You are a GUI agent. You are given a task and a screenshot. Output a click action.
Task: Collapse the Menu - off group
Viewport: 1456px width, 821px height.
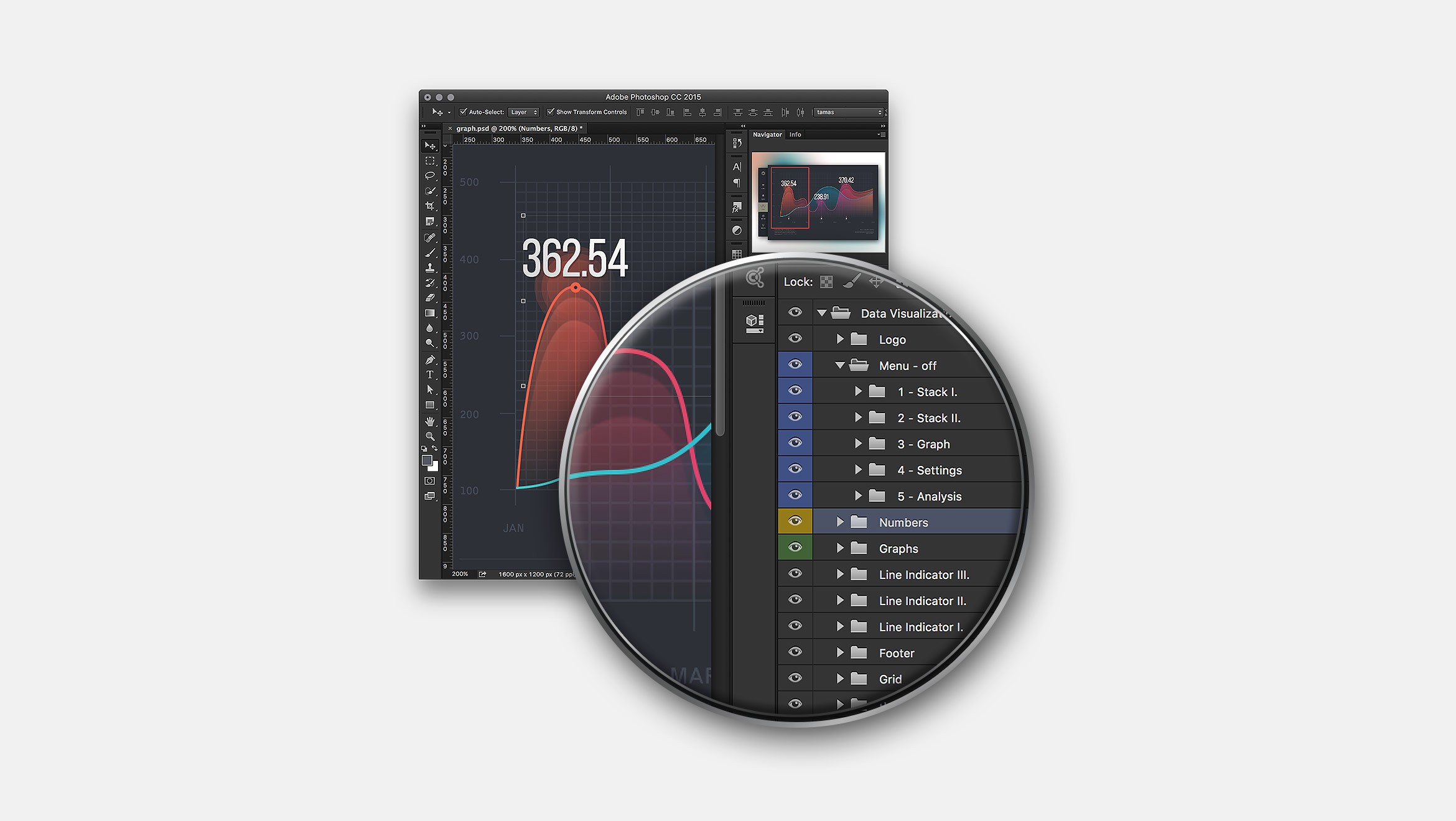tap(839, 366)
